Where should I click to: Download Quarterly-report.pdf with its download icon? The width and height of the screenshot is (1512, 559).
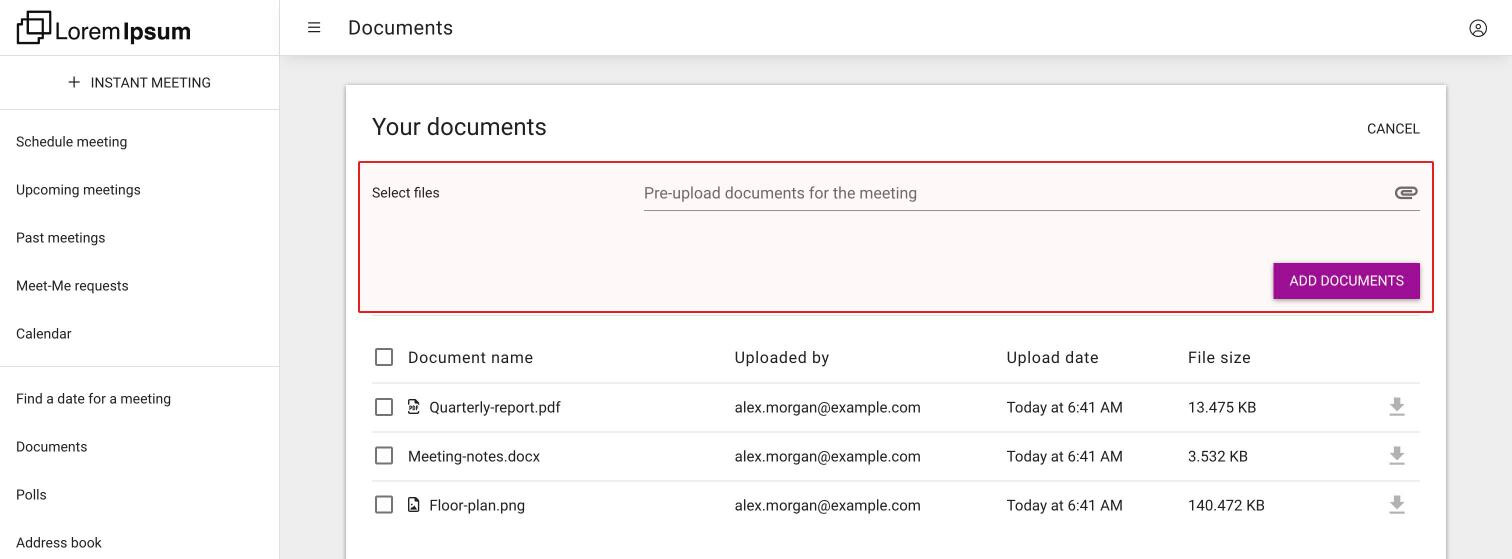pos(1397,407)
